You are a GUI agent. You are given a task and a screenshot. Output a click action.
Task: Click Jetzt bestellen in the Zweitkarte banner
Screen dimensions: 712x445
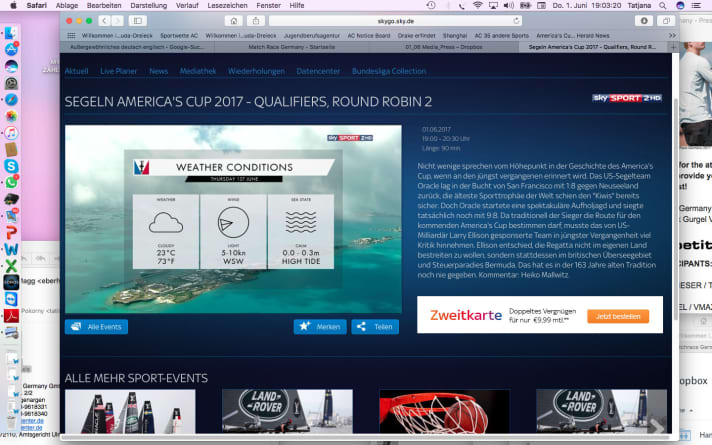pos(618,316)
